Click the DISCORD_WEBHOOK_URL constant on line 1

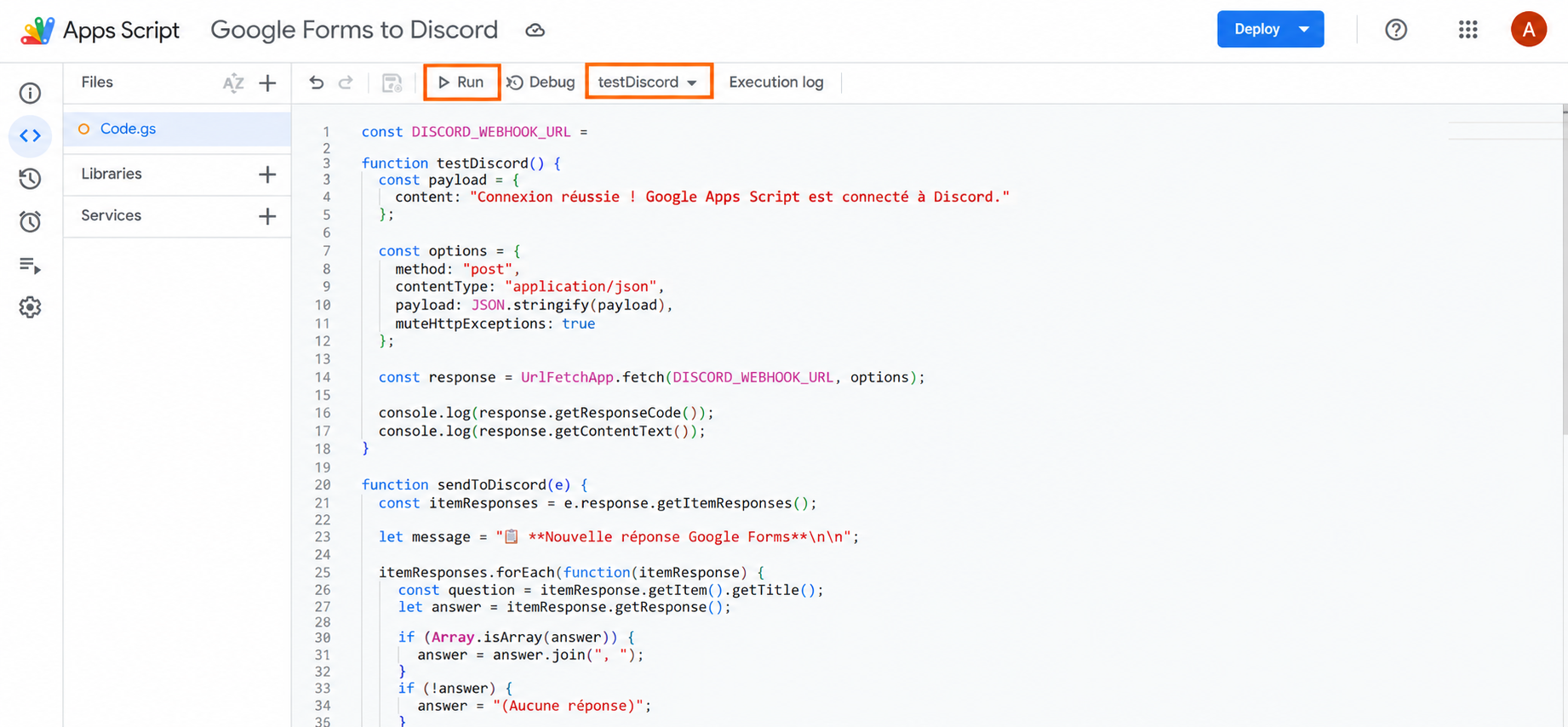coord(491,132)
